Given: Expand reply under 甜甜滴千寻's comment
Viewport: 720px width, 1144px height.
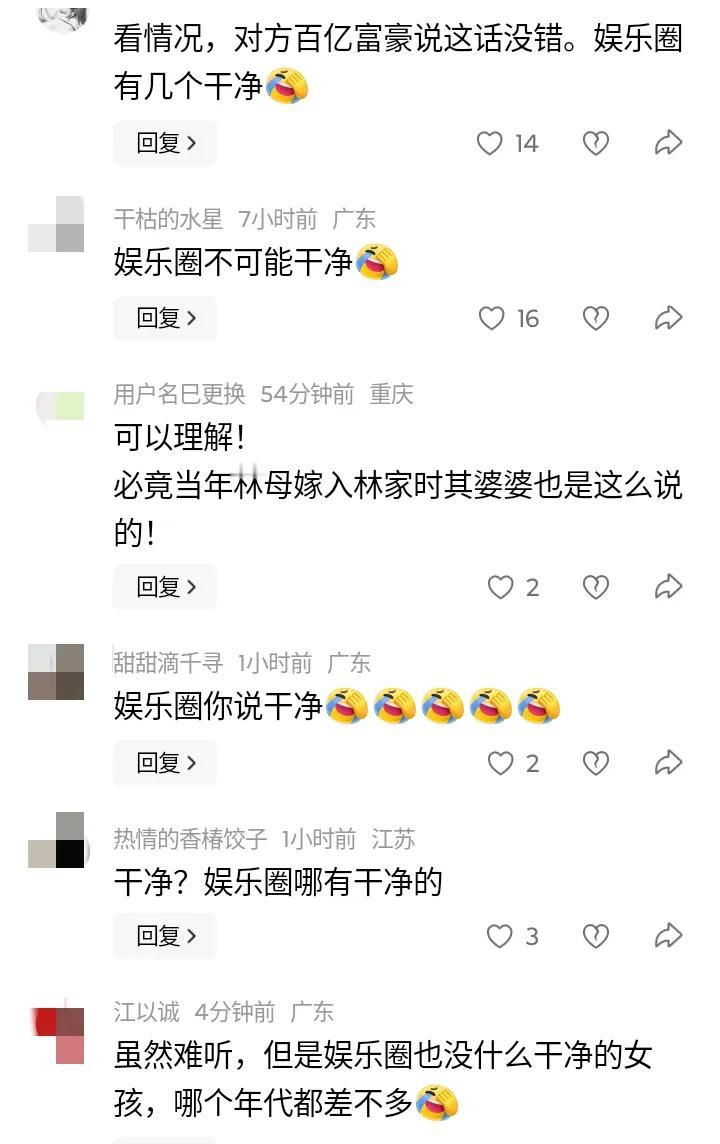Looking at the screenshot, I should pos(165,763).
